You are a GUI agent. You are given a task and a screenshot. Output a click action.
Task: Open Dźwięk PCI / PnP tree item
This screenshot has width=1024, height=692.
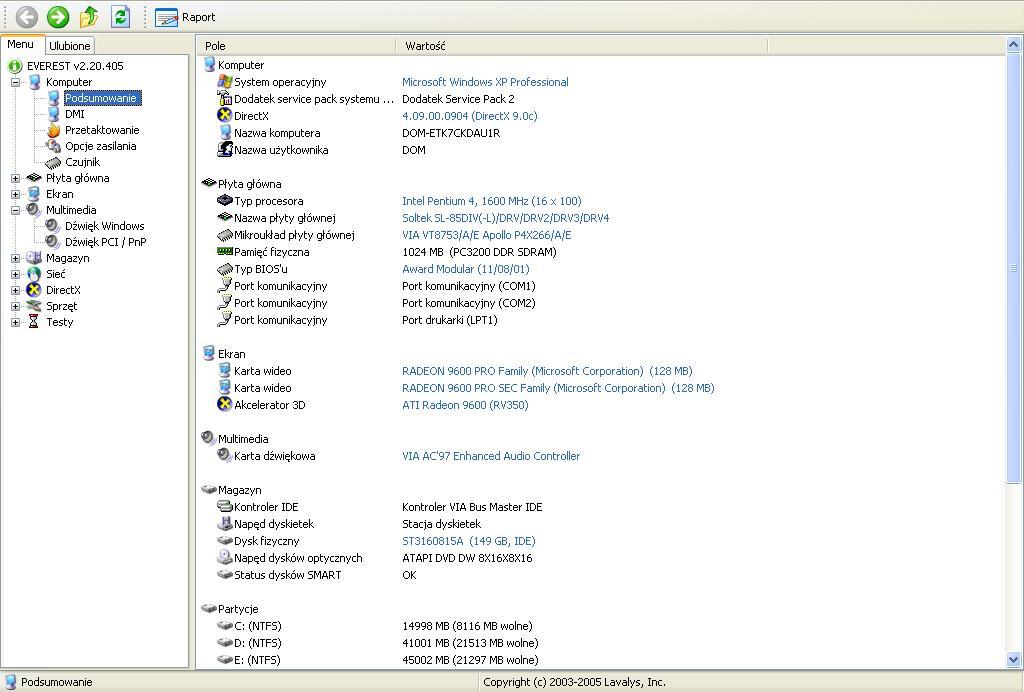coord(106,242)
